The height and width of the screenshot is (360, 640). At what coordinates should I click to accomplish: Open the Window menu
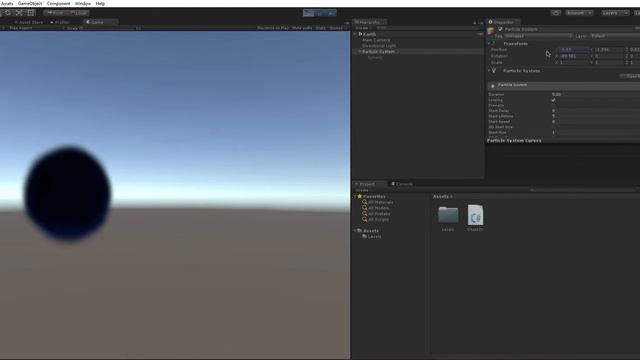(83, 3)
